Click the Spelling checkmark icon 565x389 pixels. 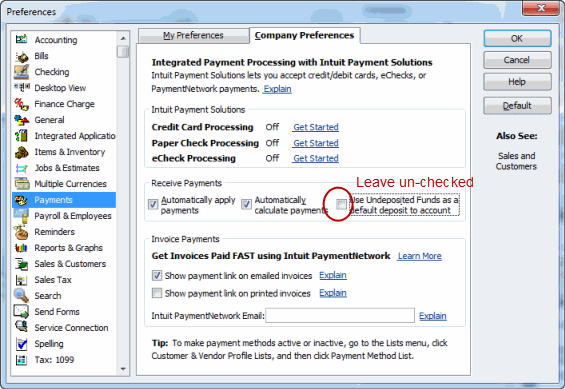click(22, 344)
